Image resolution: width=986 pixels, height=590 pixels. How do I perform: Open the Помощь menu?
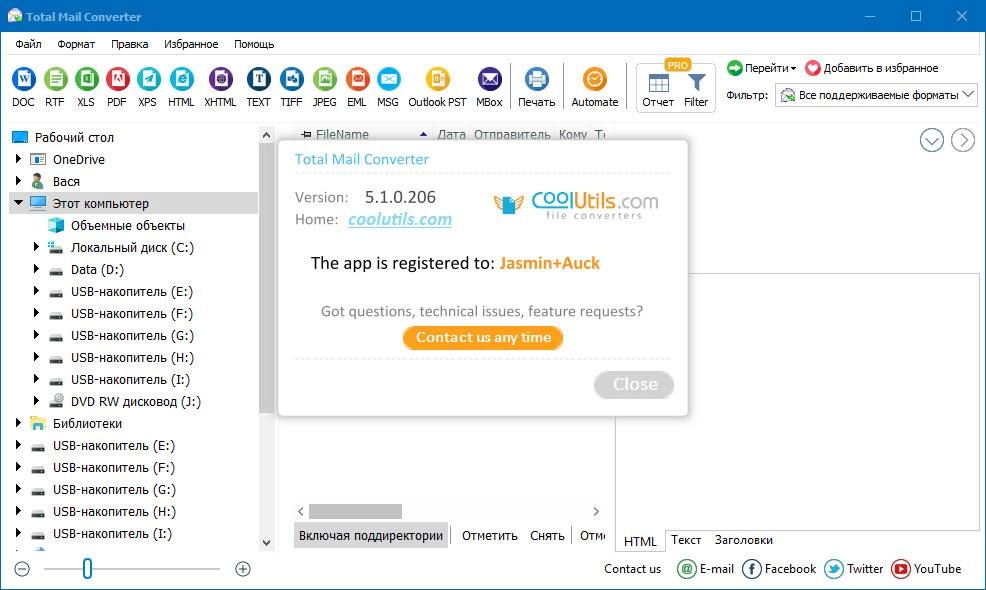[x=254, y=44]
